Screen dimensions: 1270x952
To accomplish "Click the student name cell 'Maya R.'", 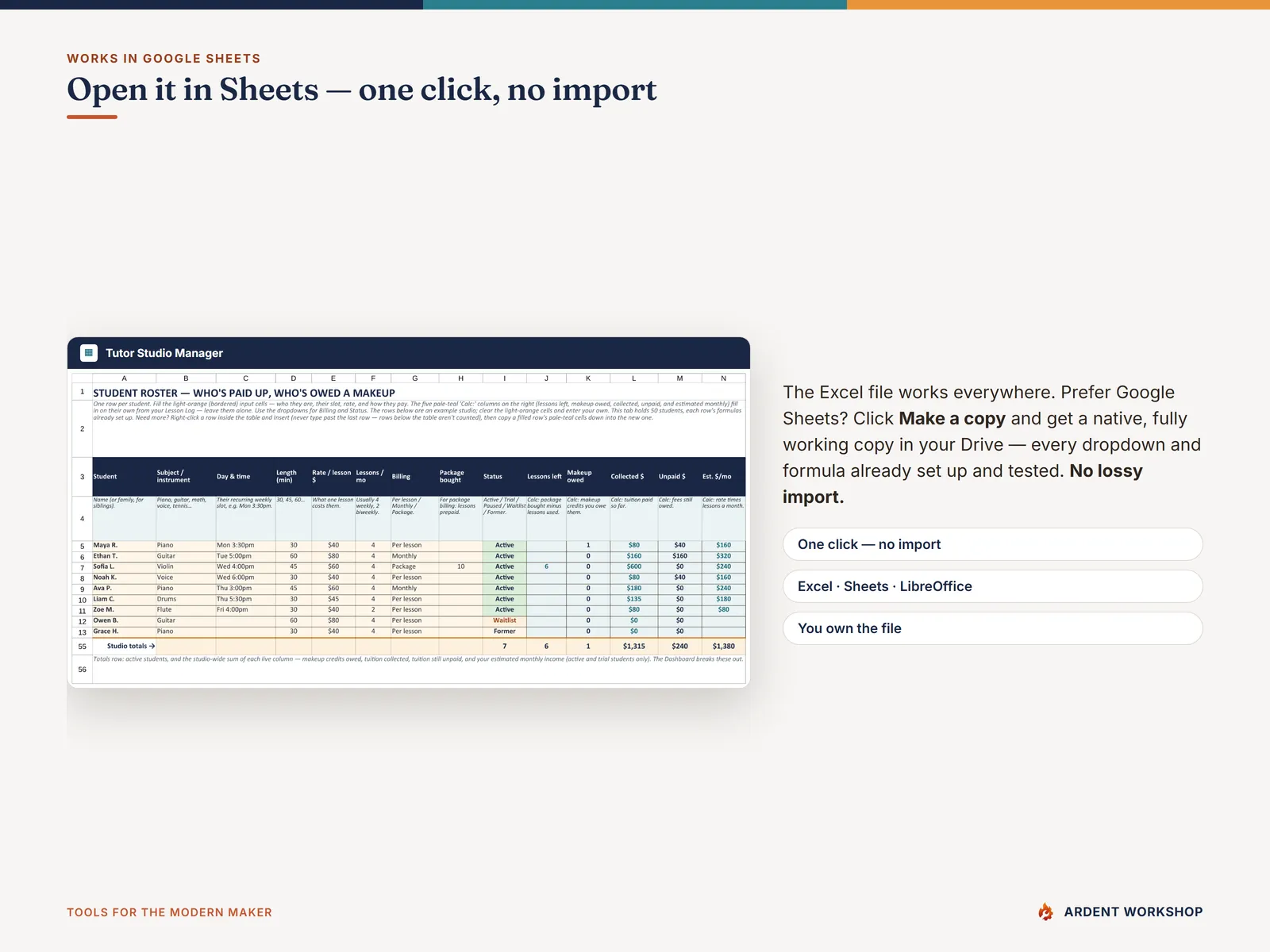I will [x=124, y=545].
